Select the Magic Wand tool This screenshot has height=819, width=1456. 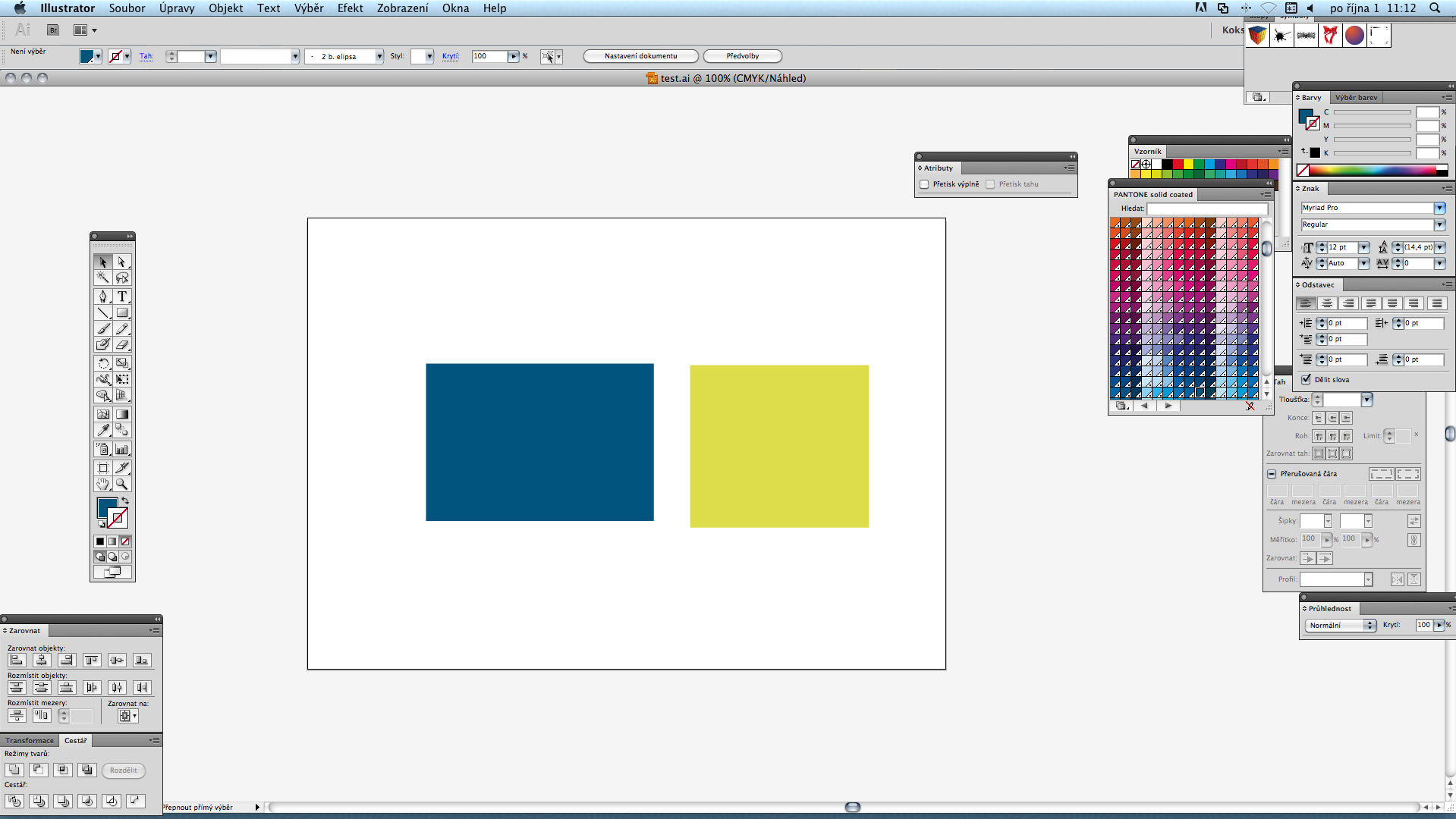click(x=103, y=278)
